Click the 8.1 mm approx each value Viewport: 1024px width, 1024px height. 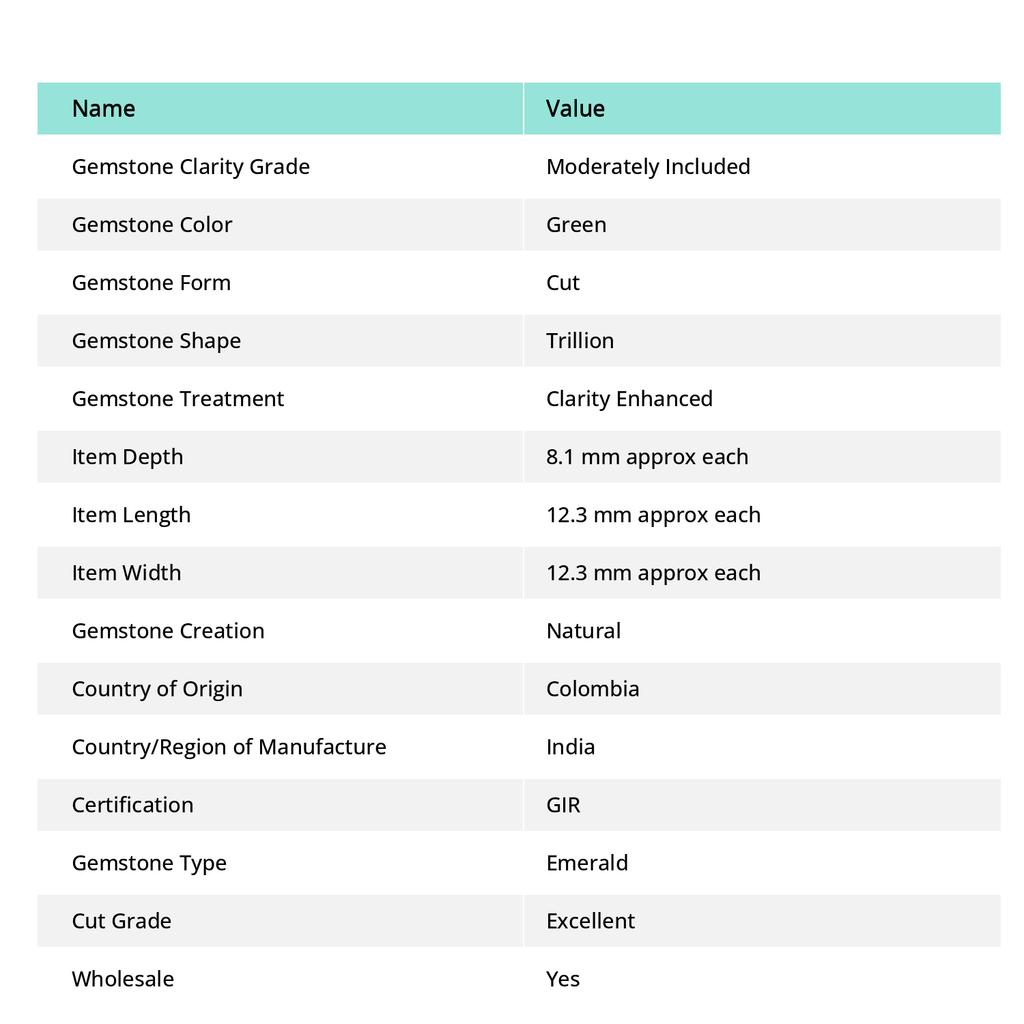click(647, 456)
